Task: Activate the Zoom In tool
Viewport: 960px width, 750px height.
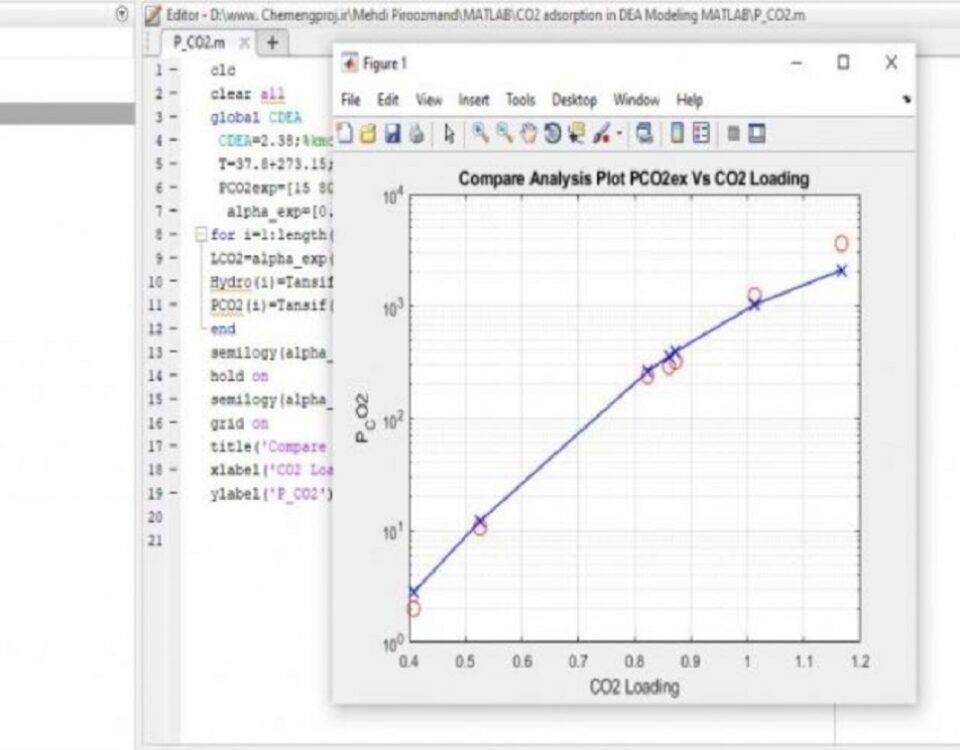Action: 481,133
